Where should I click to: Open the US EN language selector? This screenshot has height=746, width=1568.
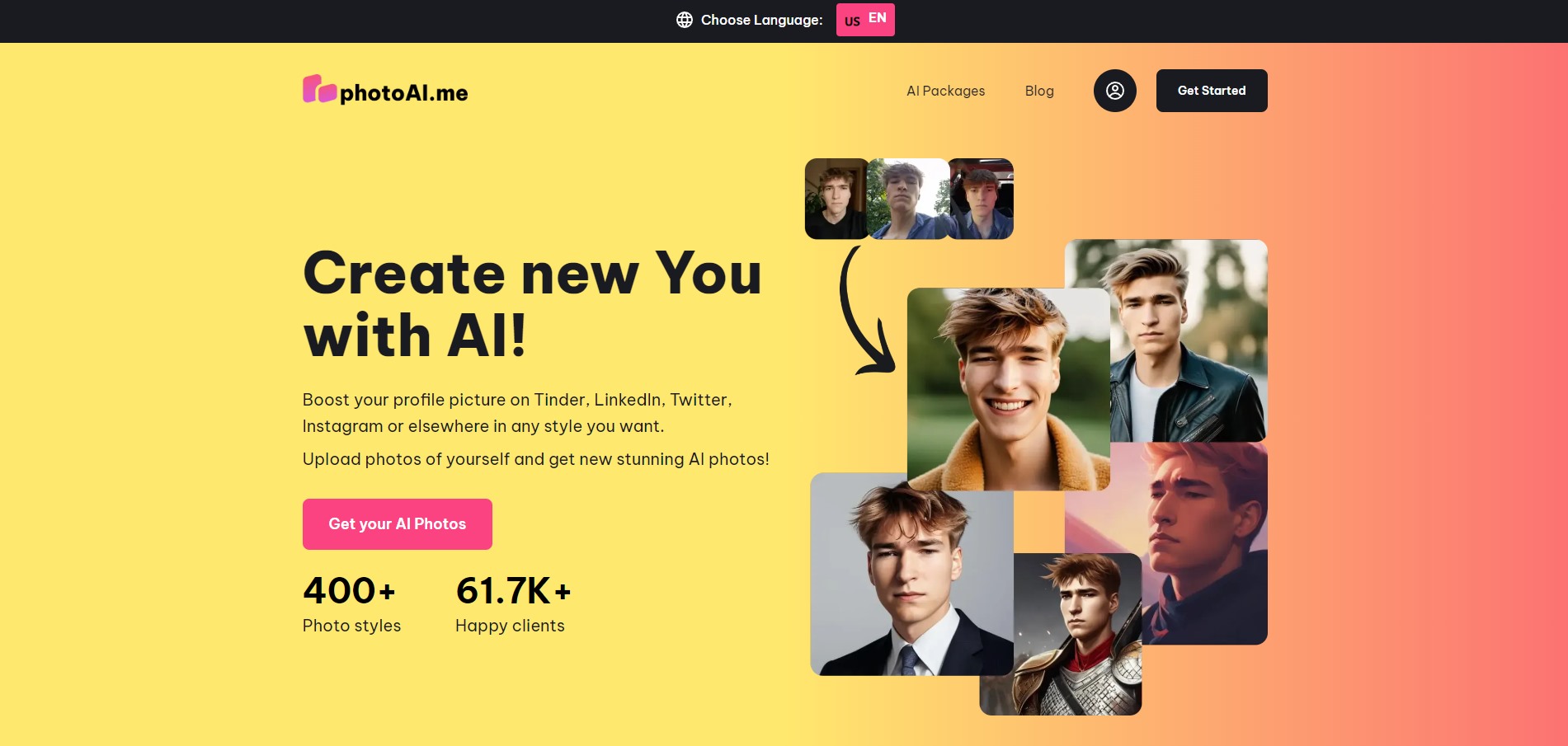point(865,20)
